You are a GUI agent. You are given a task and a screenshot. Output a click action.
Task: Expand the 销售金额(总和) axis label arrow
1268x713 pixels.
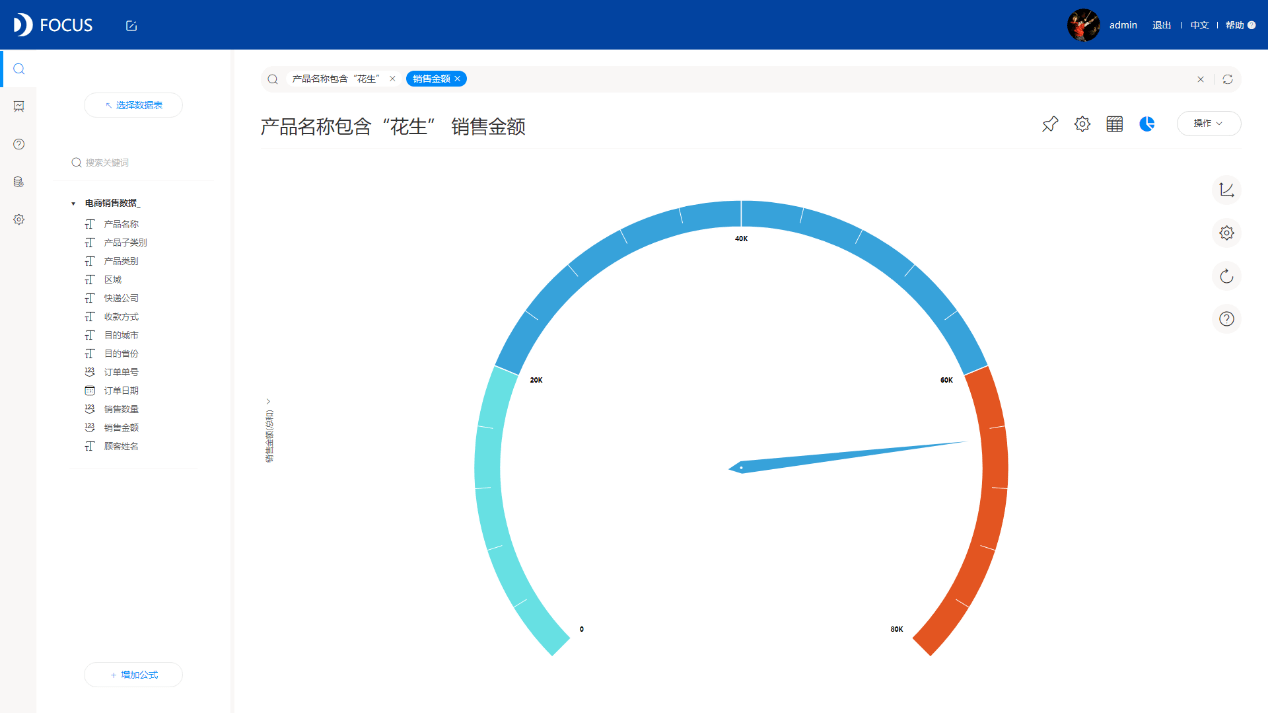[269, 401]
